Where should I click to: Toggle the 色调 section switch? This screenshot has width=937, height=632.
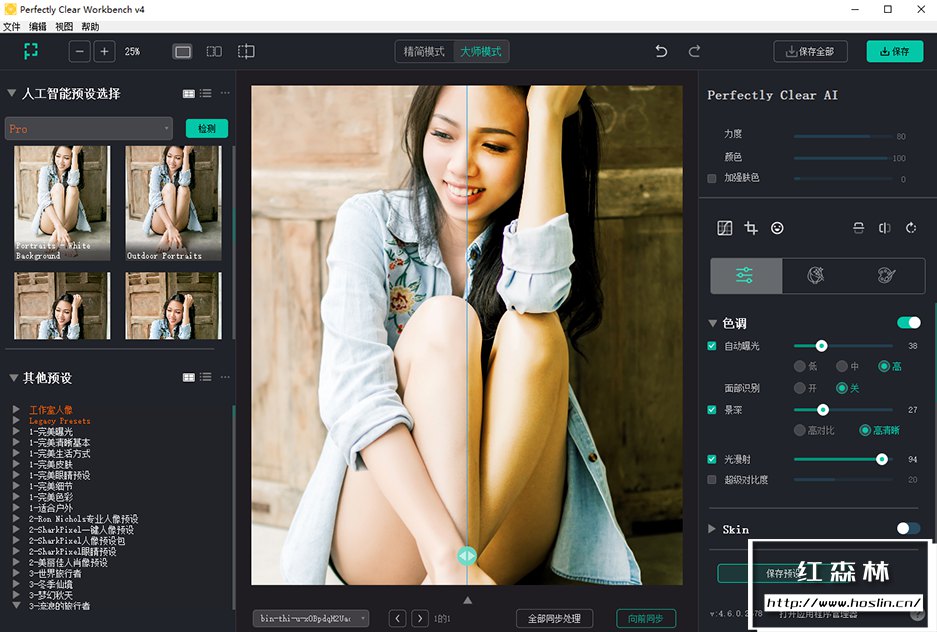point(909,323)
